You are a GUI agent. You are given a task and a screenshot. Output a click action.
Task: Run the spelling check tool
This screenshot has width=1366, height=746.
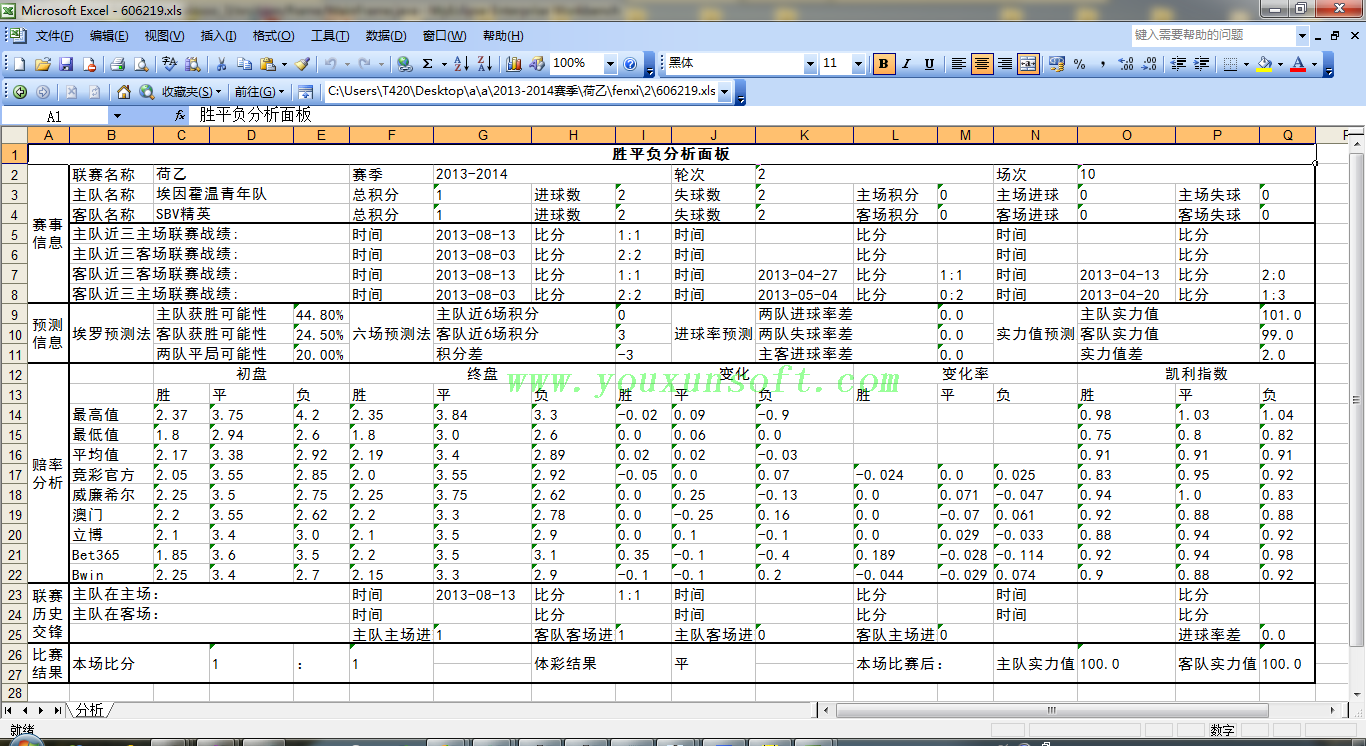coord(169,64)
